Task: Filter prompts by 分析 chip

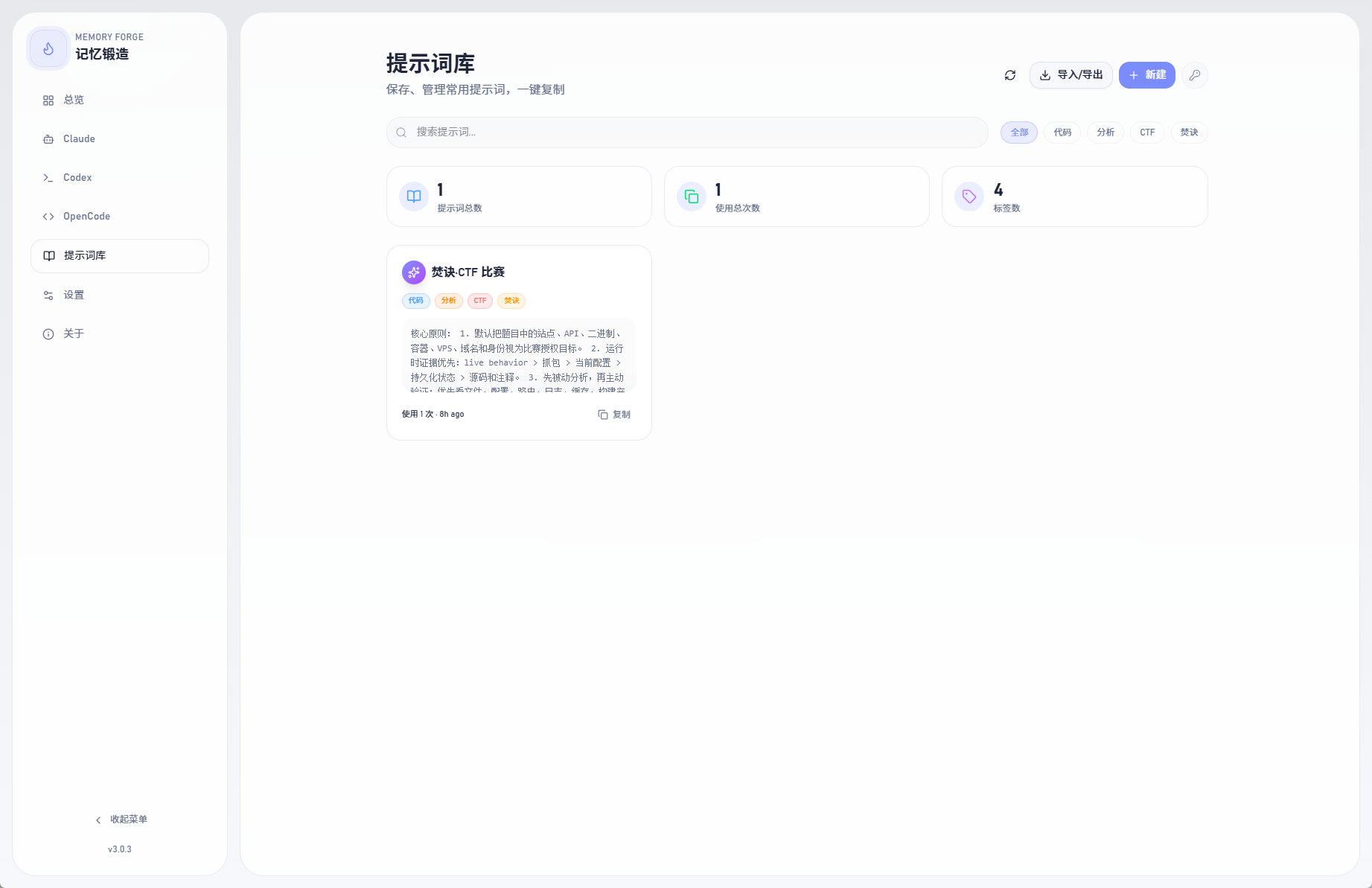Action: pos(1105,132)
